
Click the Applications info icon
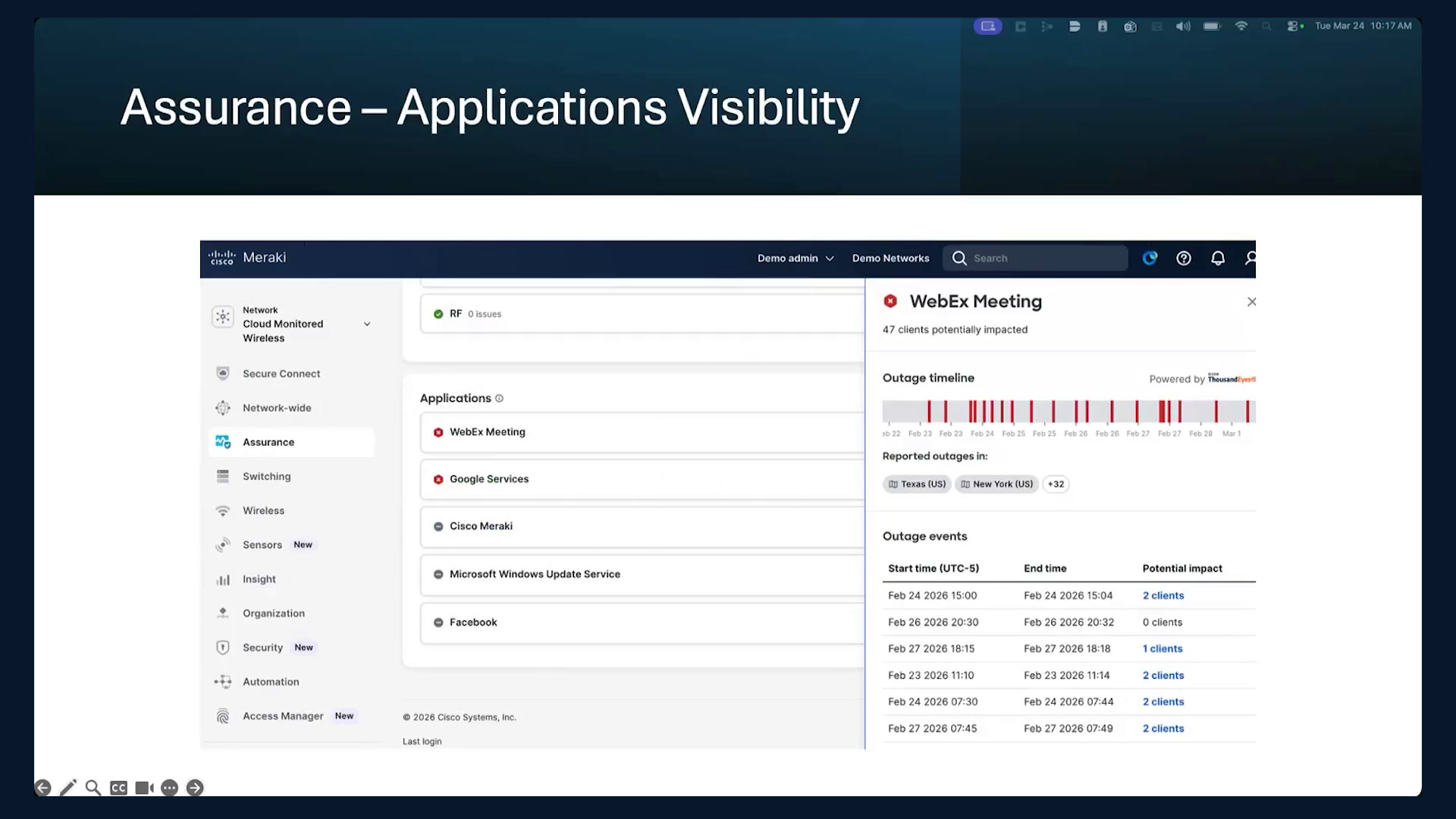point(499,398)
